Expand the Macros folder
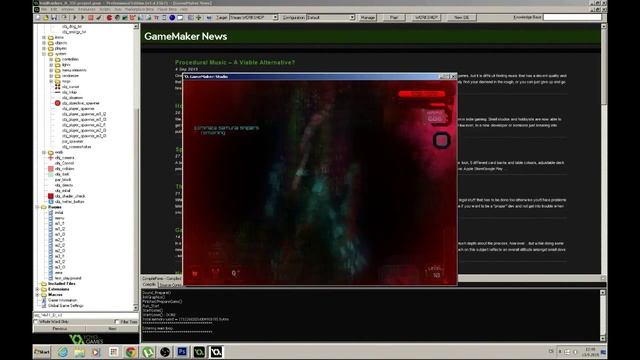640x360 pixels. coord(37,294)
